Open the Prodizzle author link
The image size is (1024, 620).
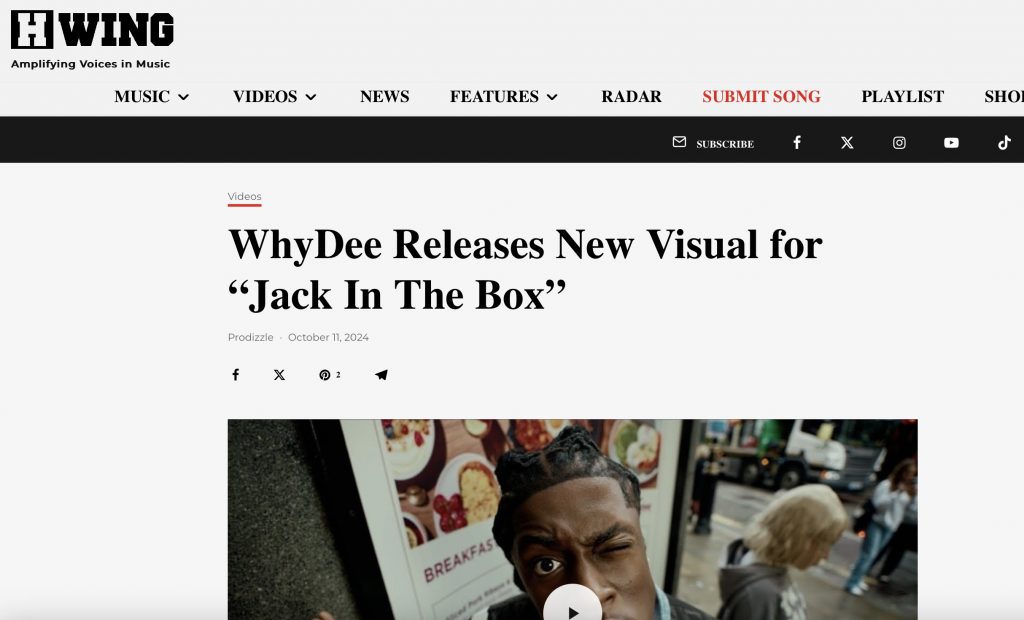[251, 337]
